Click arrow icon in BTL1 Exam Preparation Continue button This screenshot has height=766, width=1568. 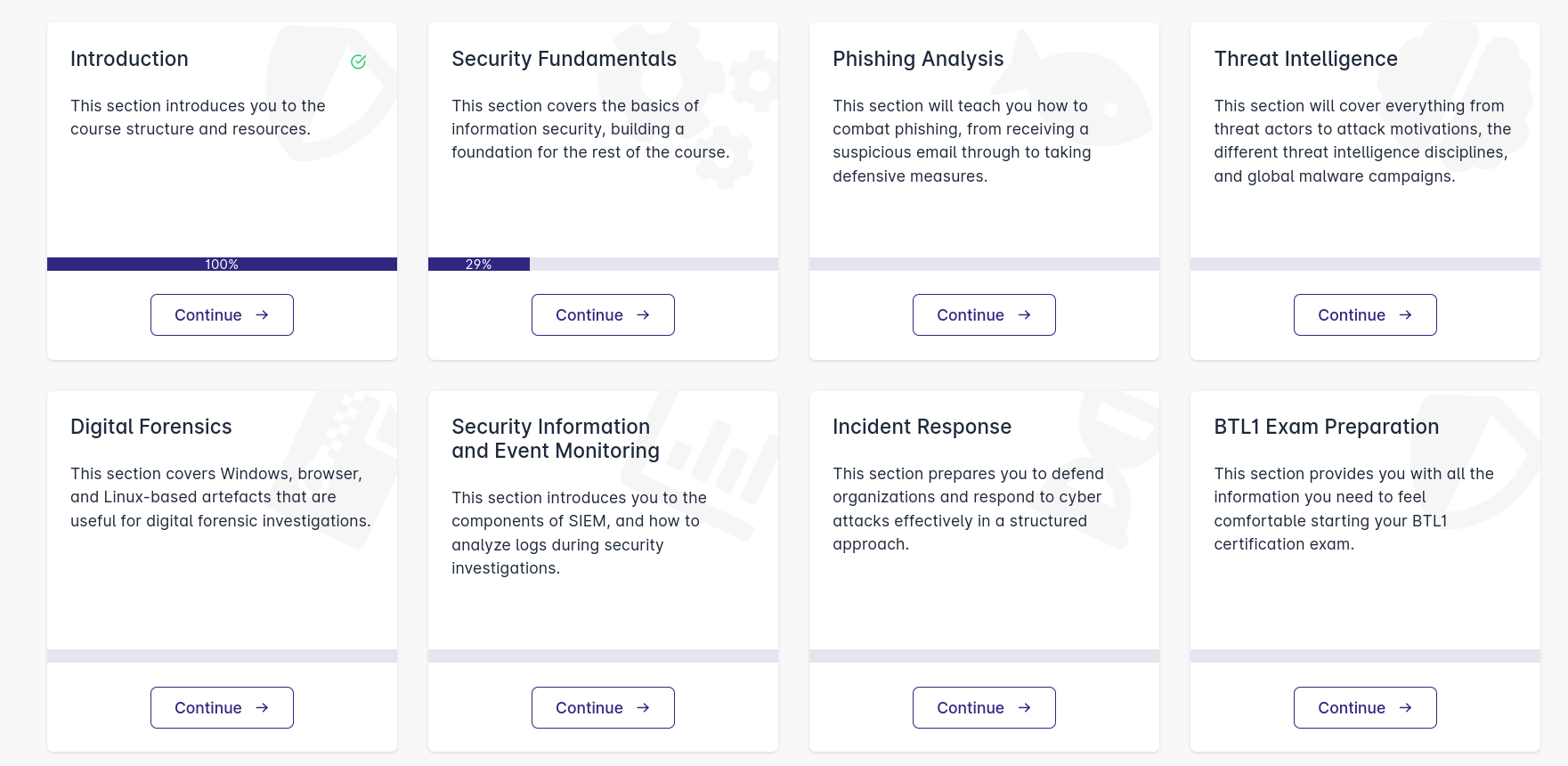click(x=1405, y=707)
